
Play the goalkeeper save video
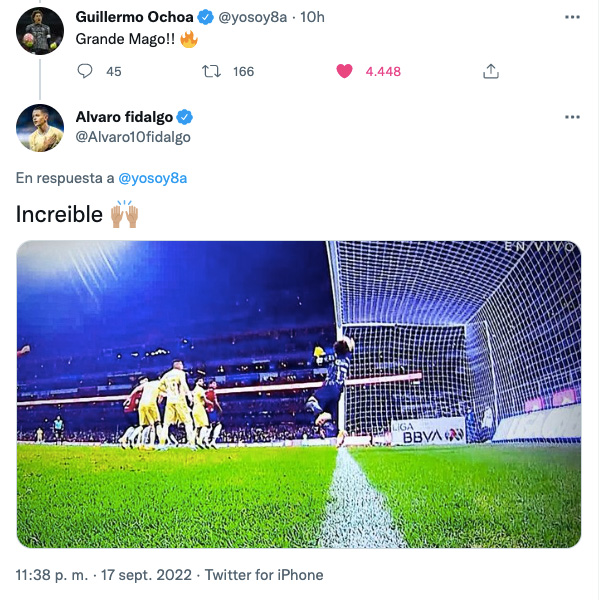click(x=299, y=394)
